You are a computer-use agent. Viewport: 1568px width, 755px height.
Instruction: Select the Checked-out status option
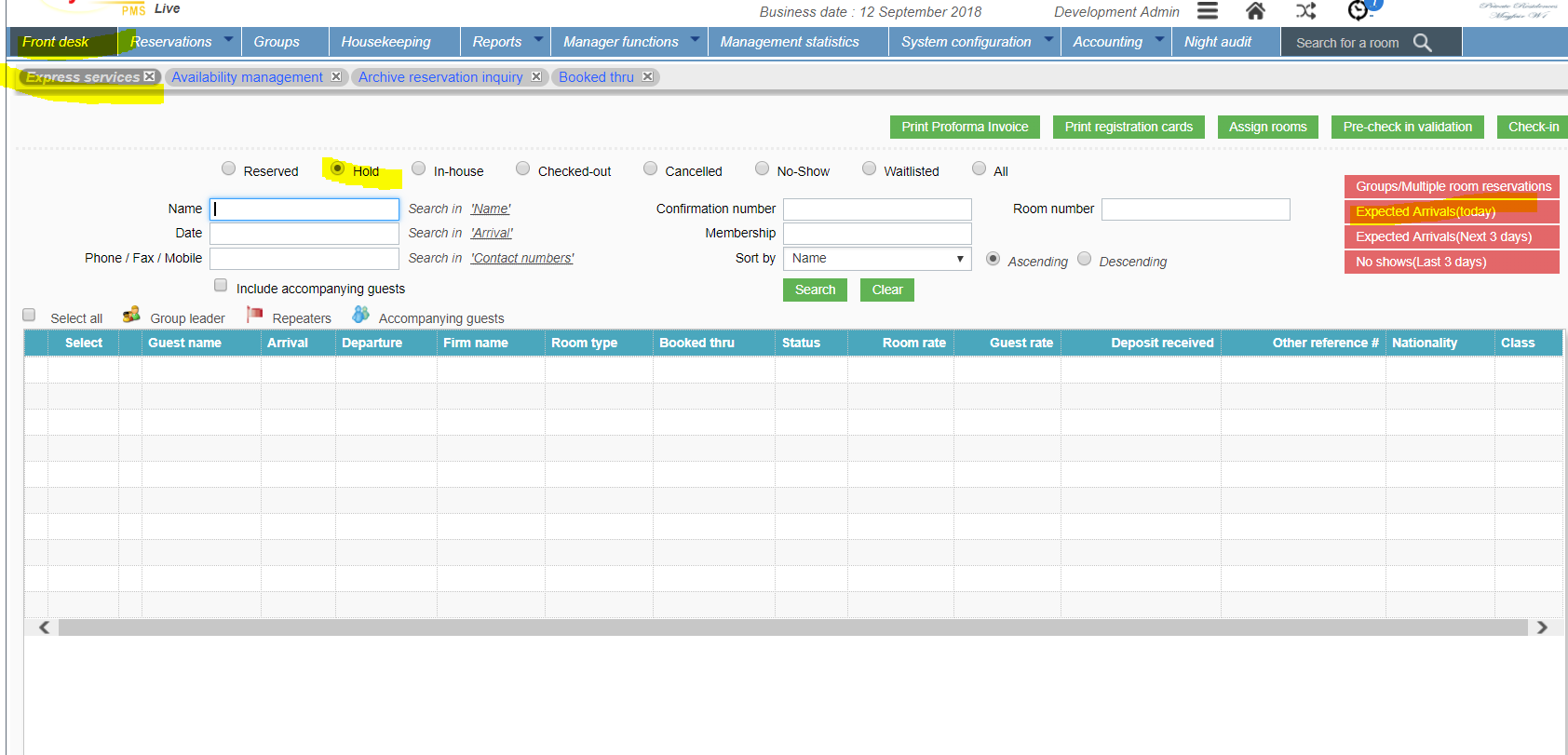click(523, 169)
